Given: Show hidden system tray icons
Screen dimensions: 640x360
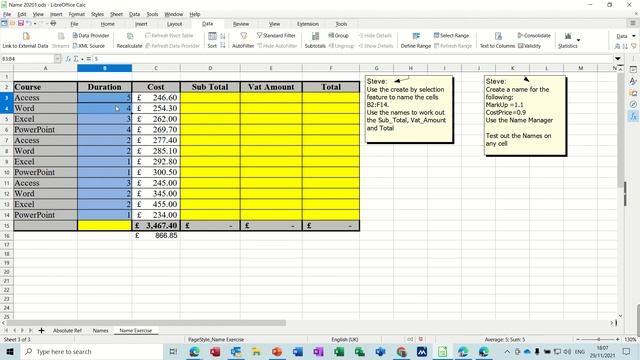Looking at the screenshot, I should point(507,351).
